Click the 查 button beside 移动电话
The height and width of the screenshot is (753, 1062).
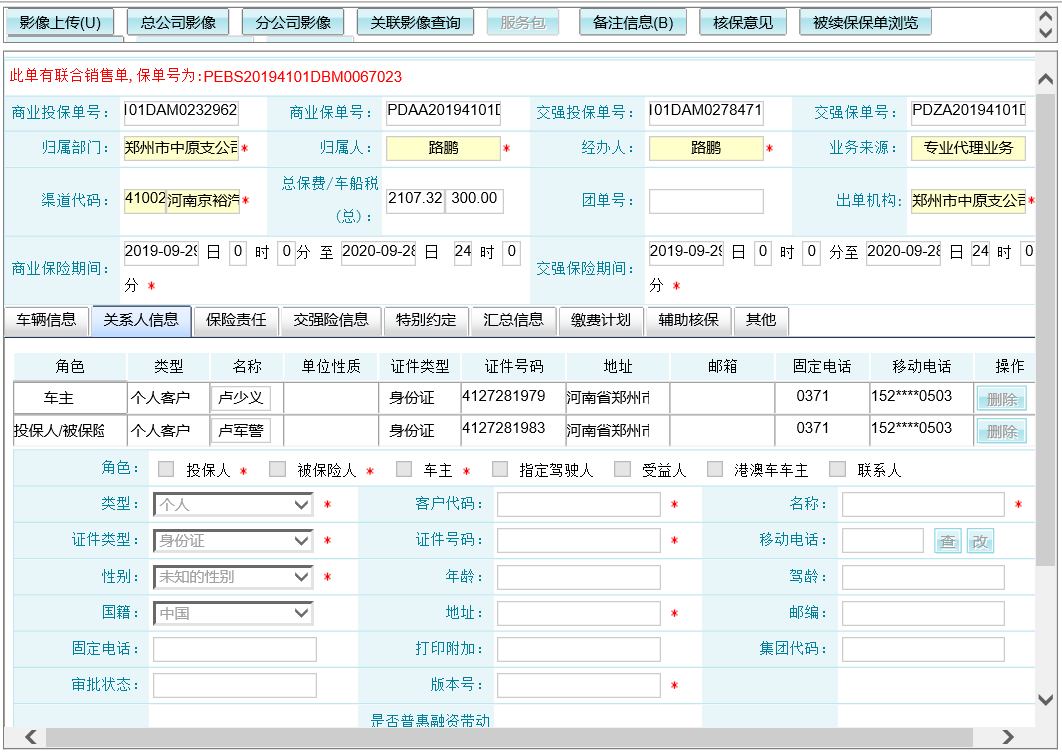click(x=948, y=541)
